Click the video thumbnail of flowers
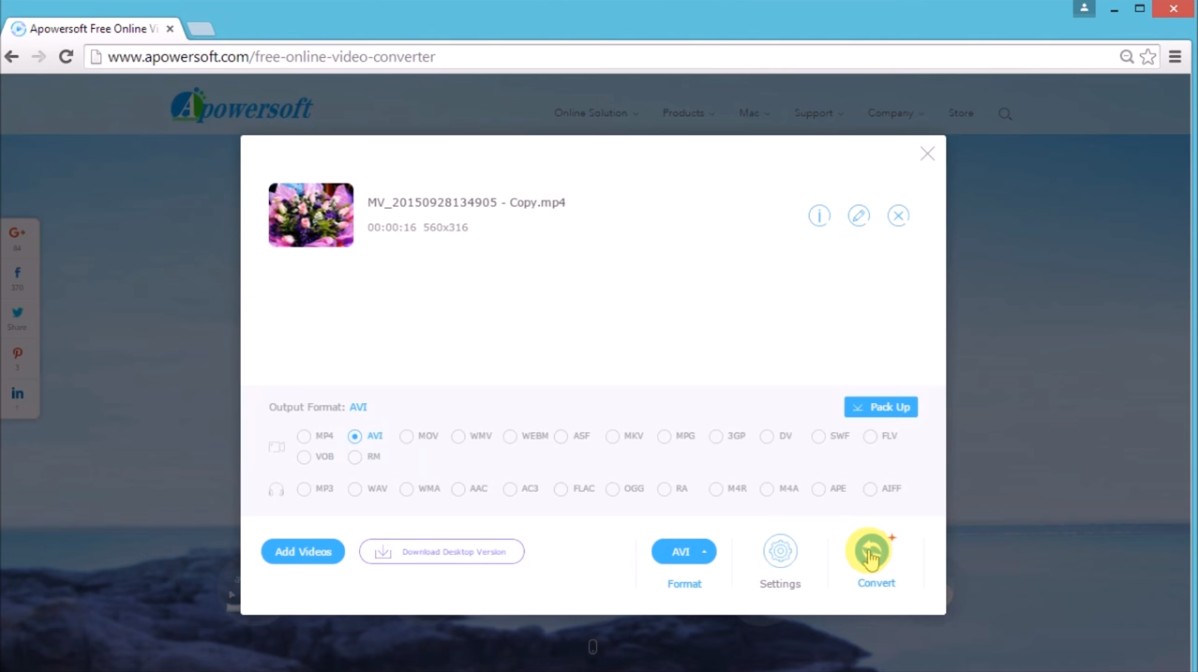1198x672 pixels. tap(311, 215)
